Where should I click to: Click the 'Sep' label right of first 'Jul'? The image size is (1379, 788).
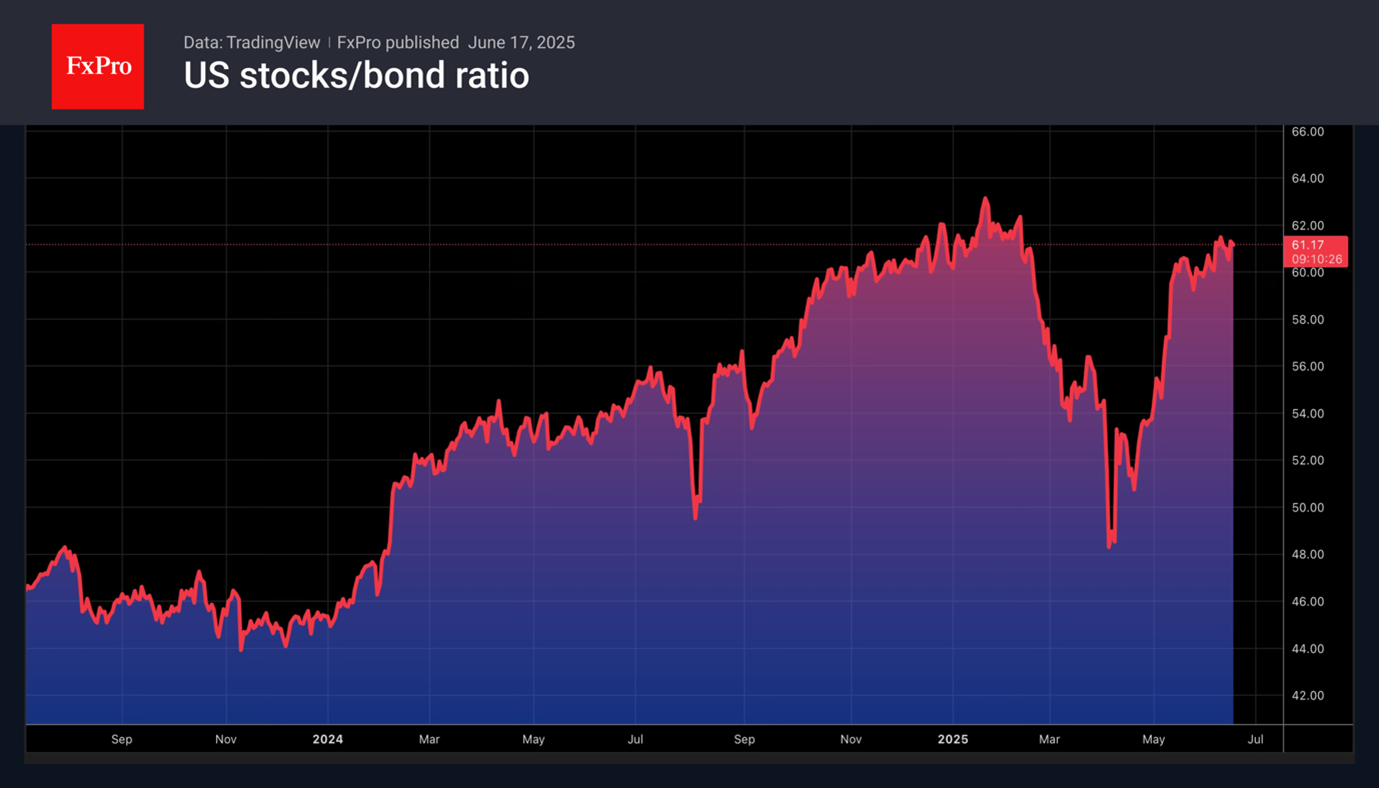pos(744,739)
